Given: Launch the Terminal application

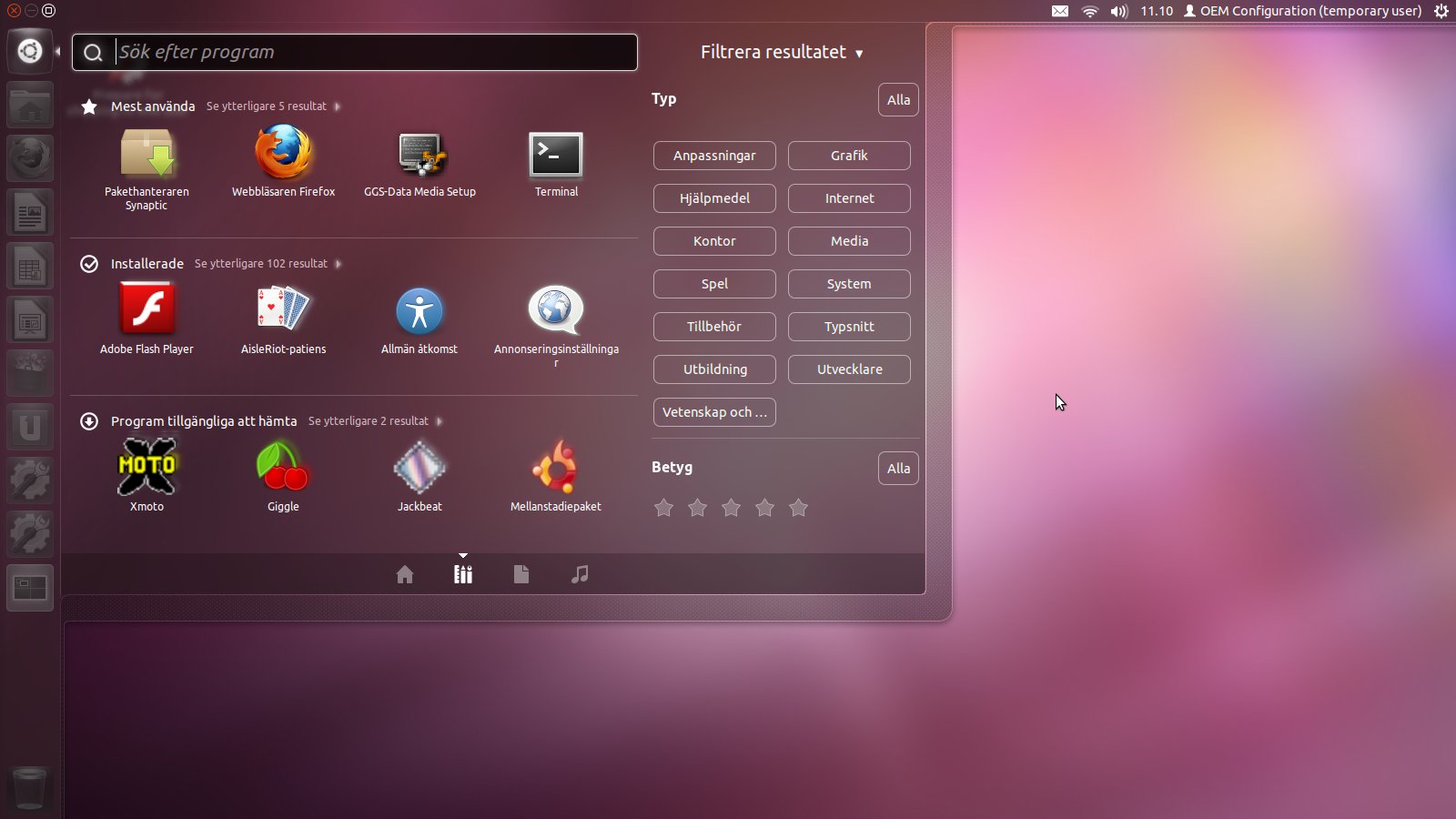Looking at the screenshot, I should click(x=556, y=164).
